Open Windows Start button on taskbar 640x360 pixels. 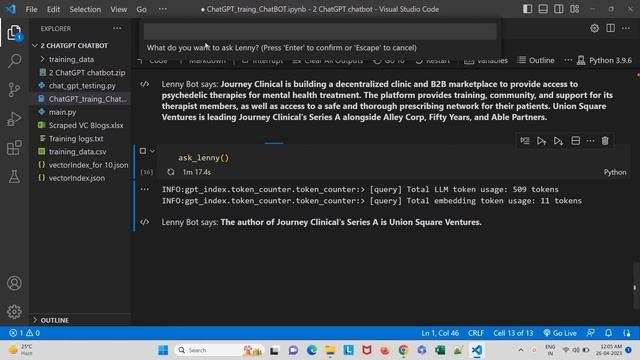(163, 350)
